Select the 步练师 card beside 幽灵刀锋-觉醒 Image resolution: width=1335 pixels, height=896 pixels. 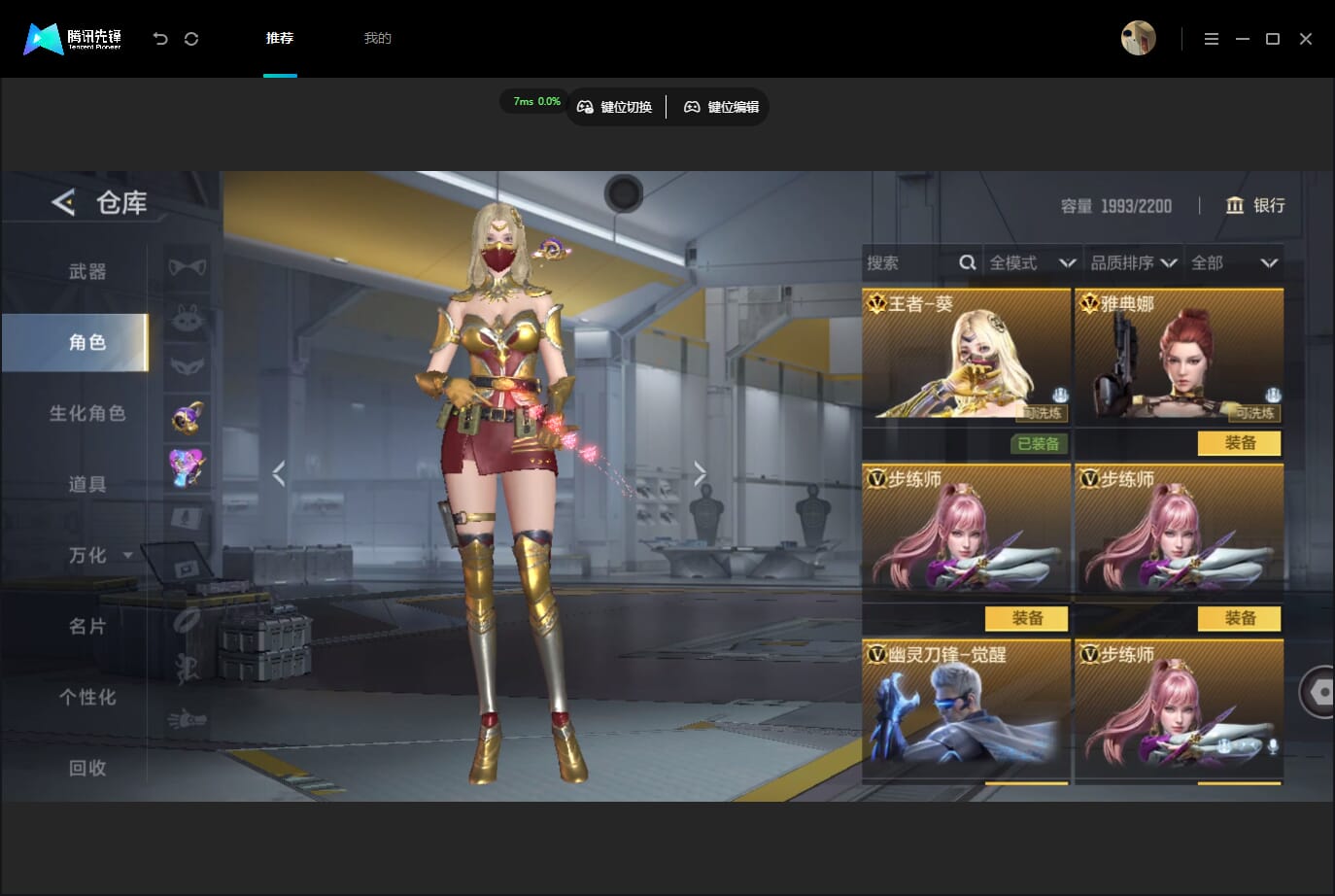1179,709
